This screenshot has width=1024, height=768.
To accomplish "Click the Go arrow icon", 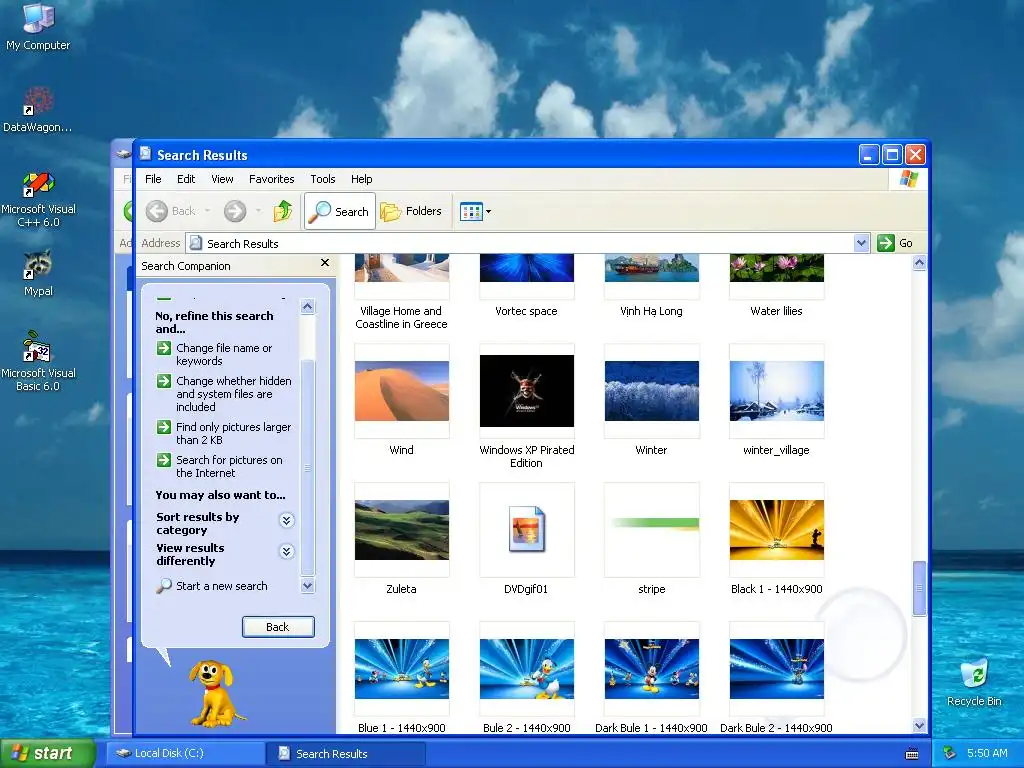I will tap(886, 243).
